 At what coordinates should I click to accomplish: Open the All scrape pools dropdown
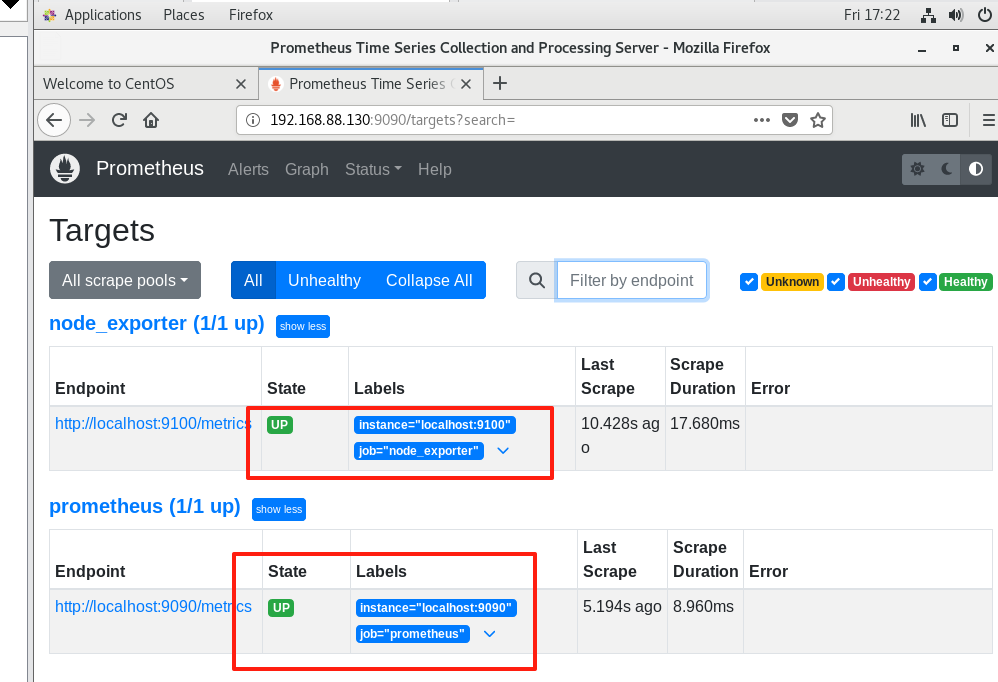coord(125,280)
